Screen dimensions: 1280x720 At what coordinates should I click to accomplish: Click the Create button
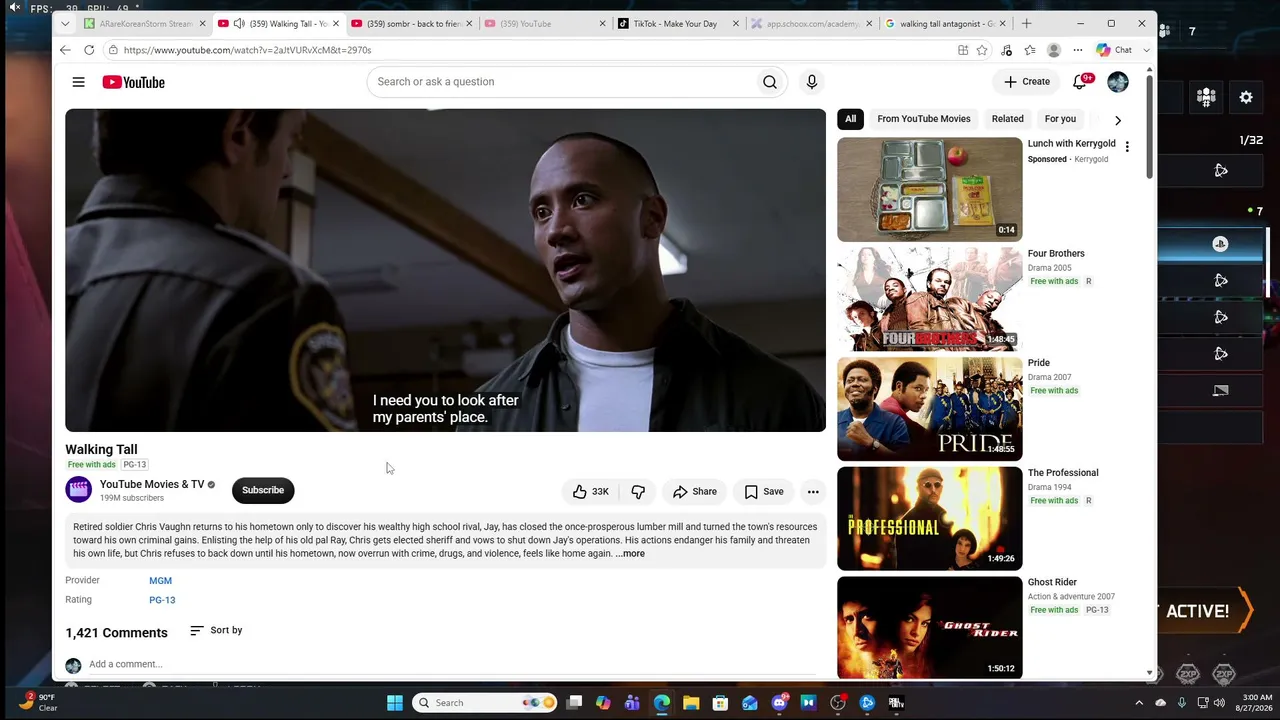pos(1027,82)
